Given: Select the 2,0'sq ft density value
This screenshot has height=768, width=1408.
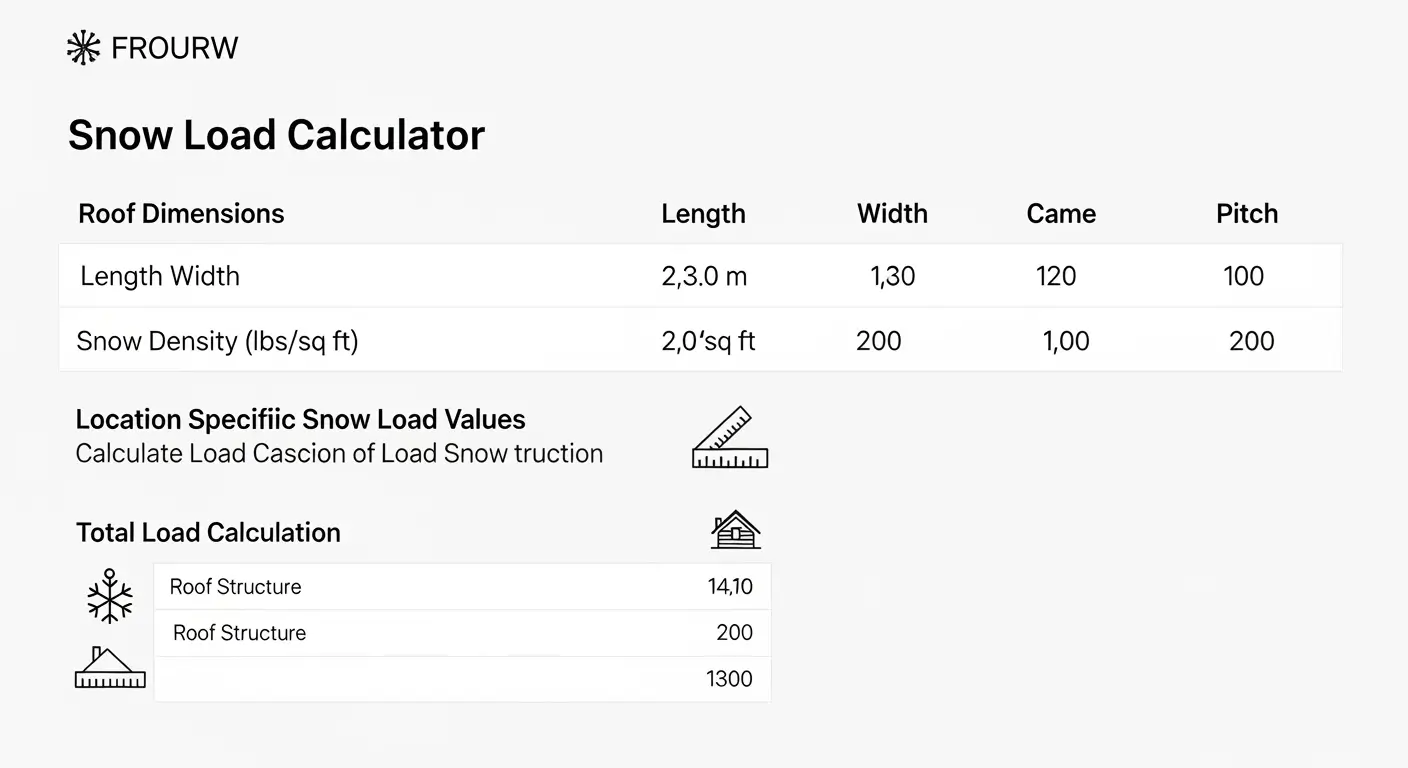Looking at the screenshot, I should pyautogui.click(x=708, y=340).
